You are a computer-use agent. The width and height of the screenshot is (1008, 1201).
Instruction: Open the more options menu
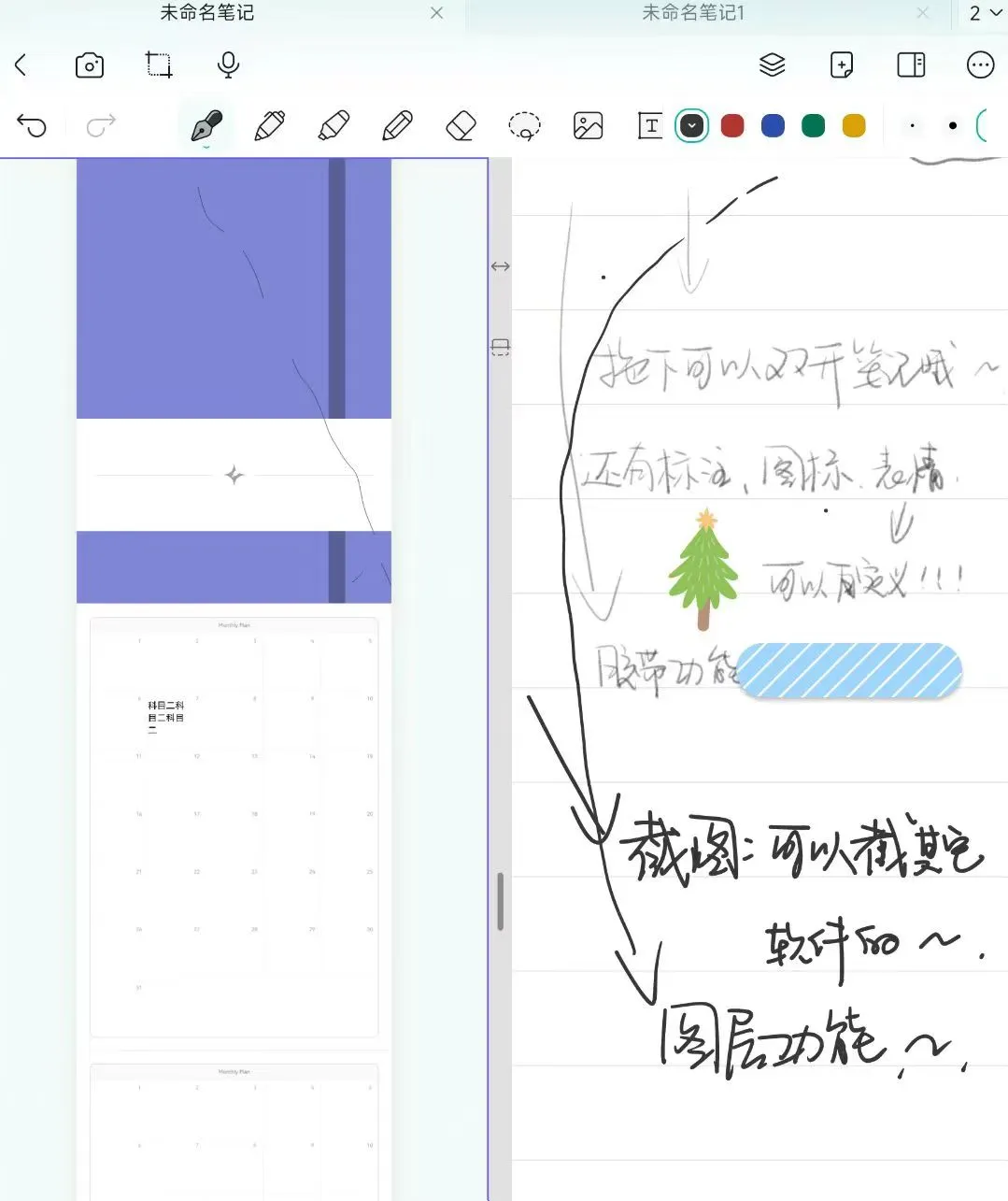click(980, 64)
